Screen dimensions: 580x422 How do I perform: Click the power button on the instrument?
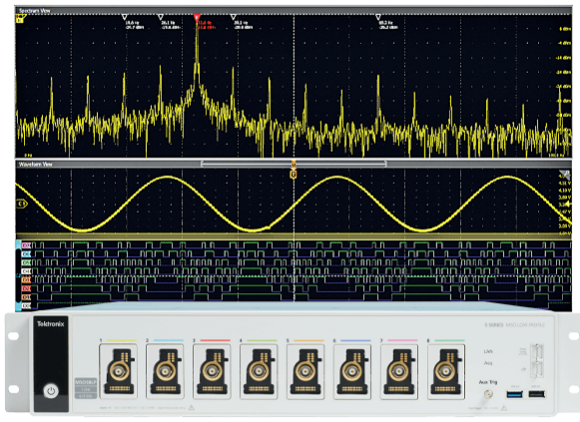tap(51, 391)
